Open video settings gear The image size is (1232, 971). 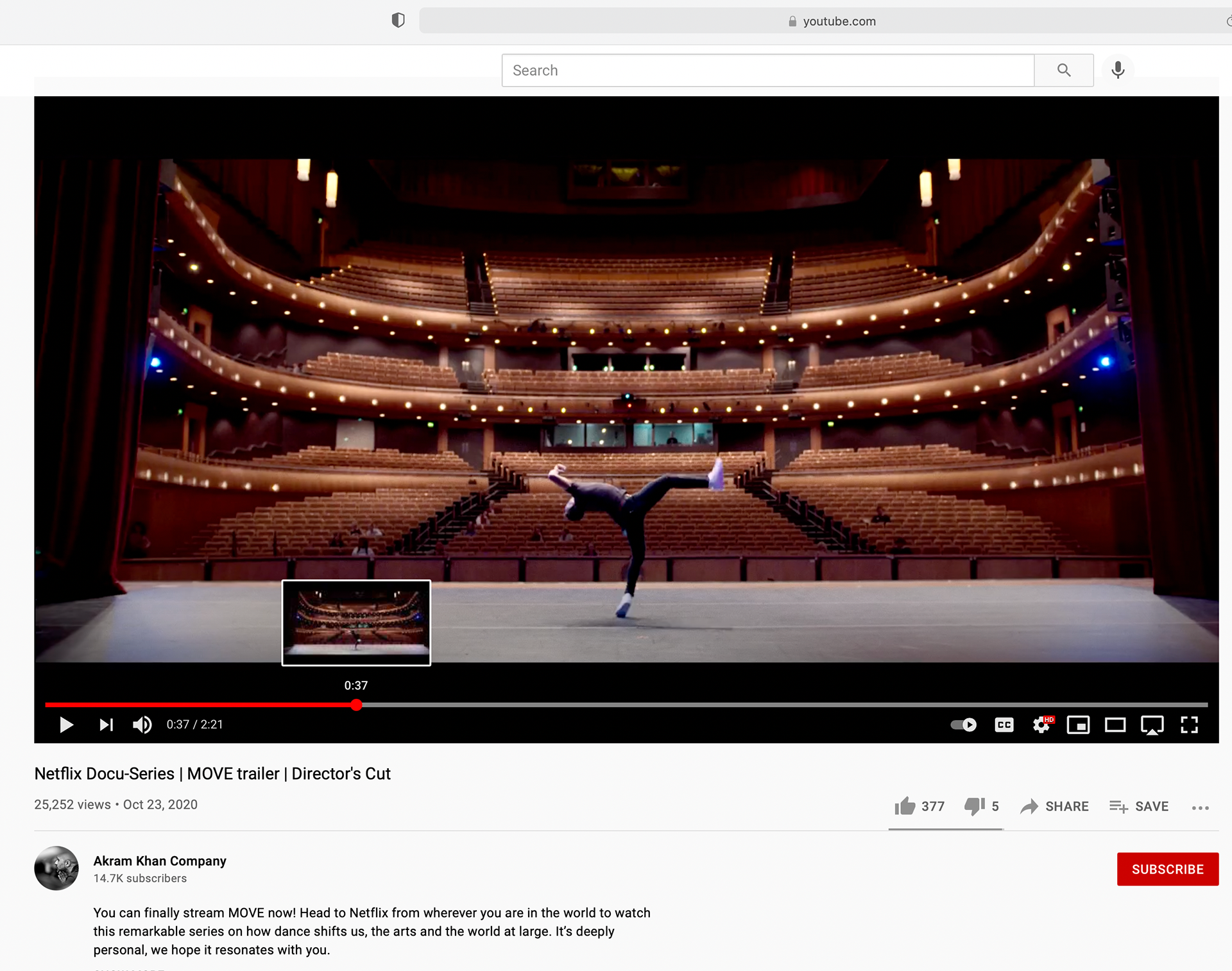coord(1042,725)
